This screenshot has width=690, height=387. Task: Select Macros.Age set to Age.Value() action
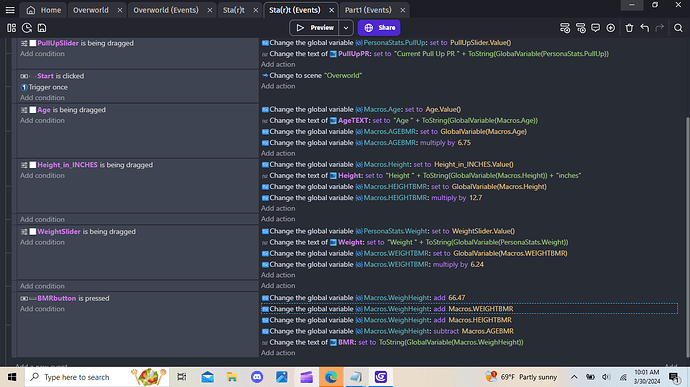361,110
